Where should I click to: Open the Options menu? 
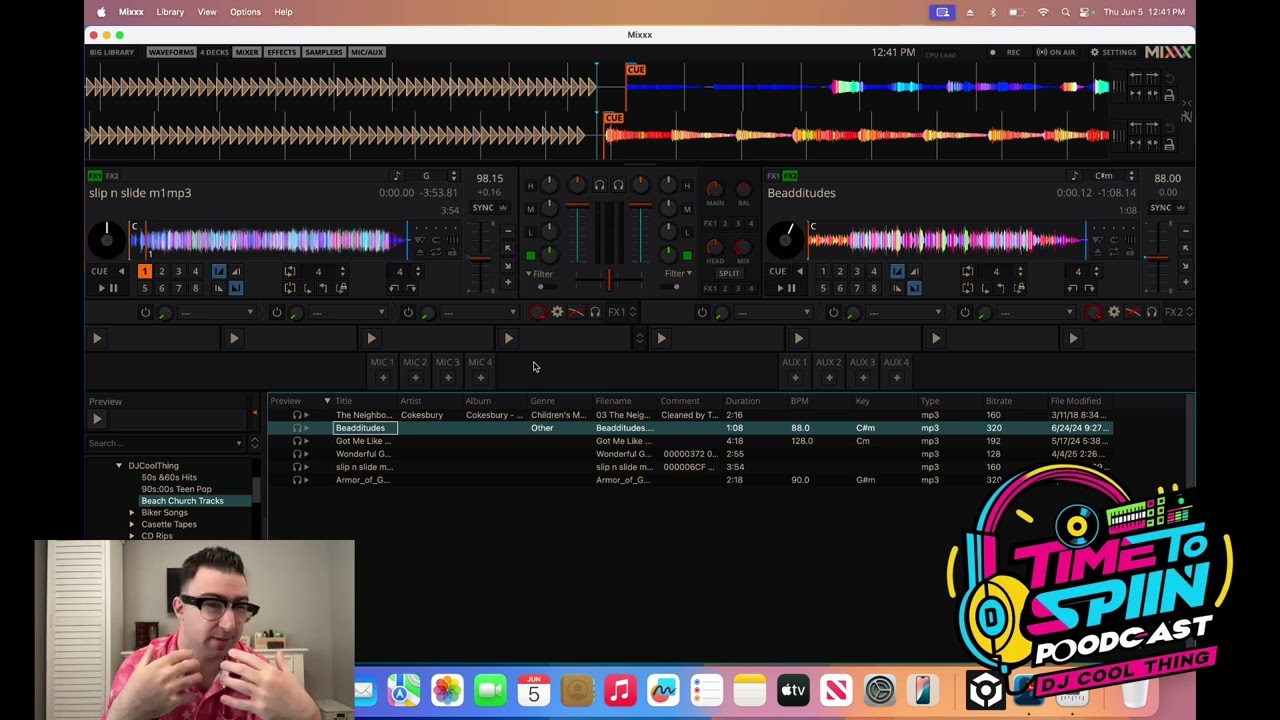245,12
